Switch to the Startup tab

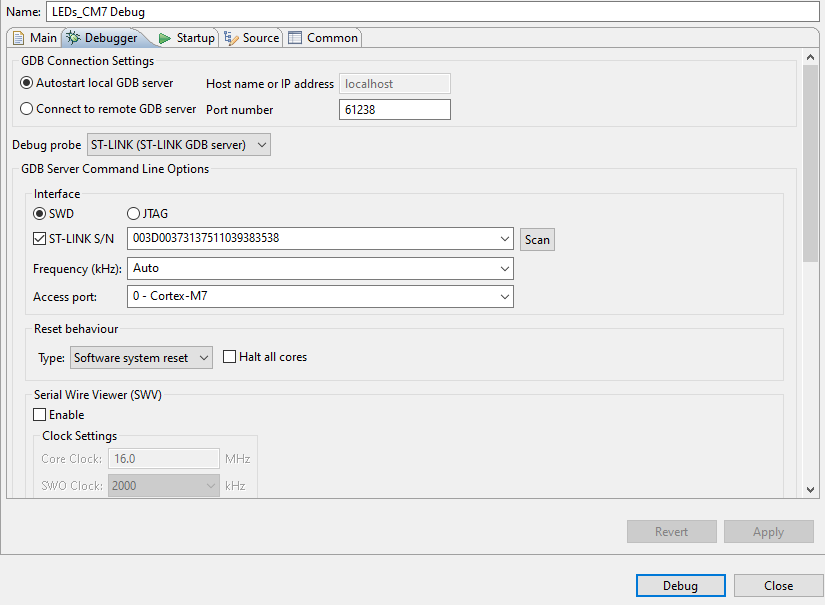195,38
